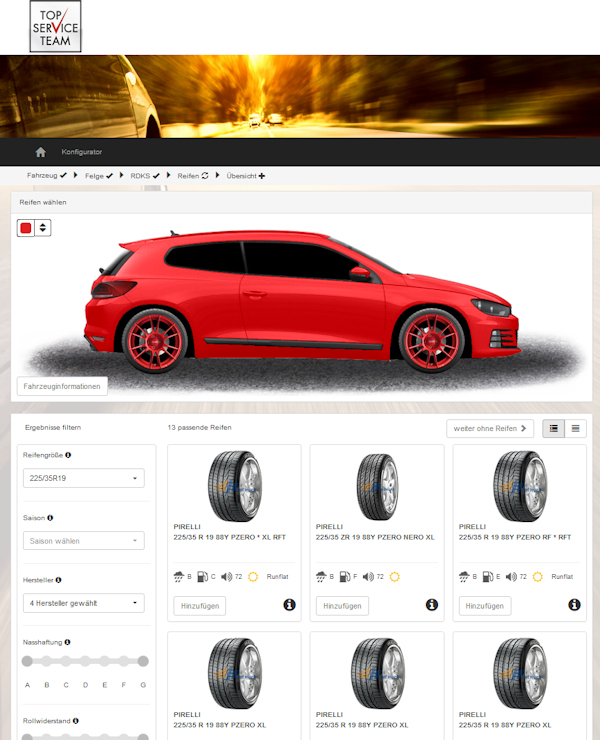Open info icon for PZERO RF * RFT tyre
This screenshot has height=740, width=600.
click(575, 605)
